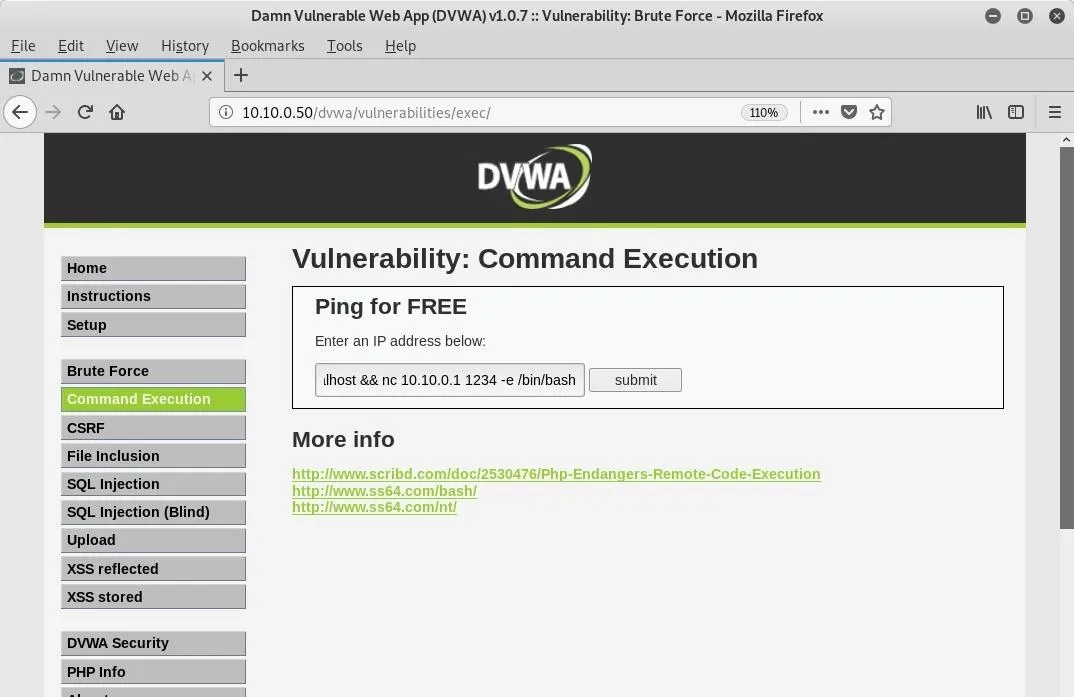Bookmark this page with the star

coord(877,112)
